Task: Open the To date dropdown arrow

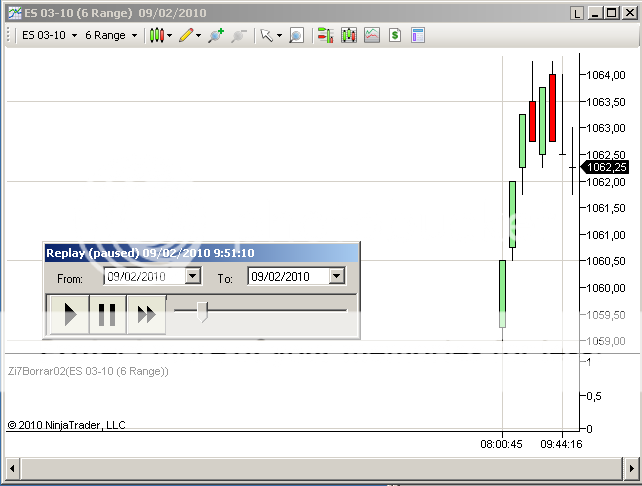Action: pyautogui.click(x=336, y=277)
